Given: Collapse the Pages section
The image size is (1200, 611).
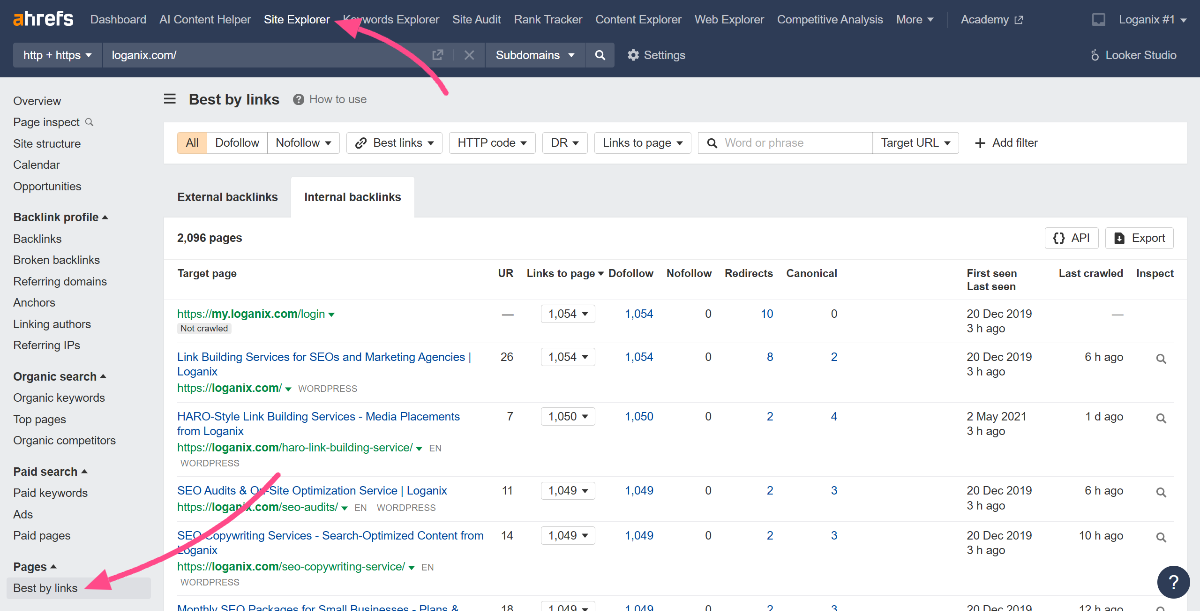Looking at the screenshot, I should (x=35, y=567).
